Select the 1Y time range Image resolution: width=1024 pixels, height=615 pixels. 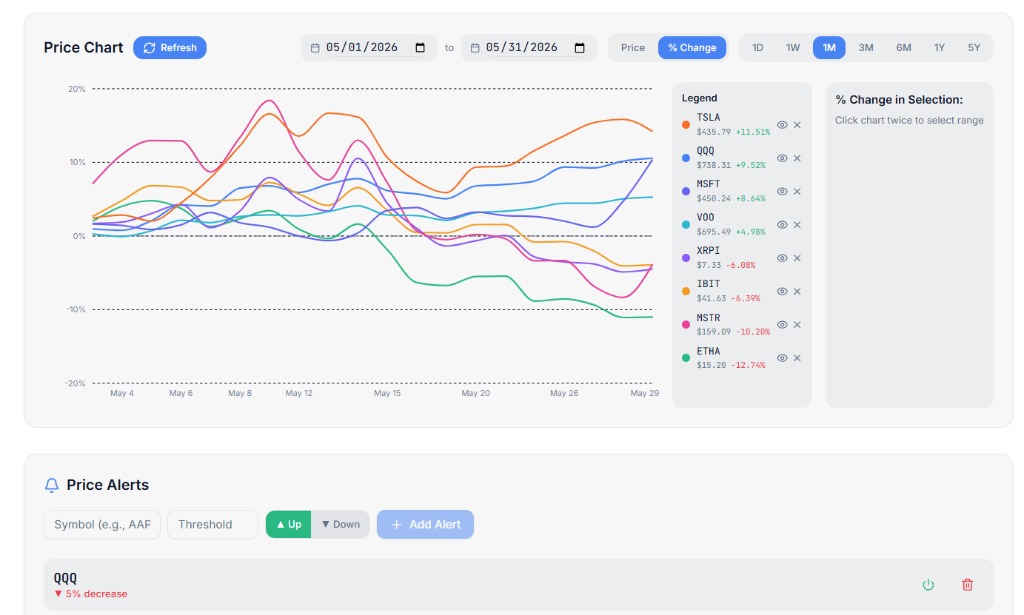coord(939,48)
